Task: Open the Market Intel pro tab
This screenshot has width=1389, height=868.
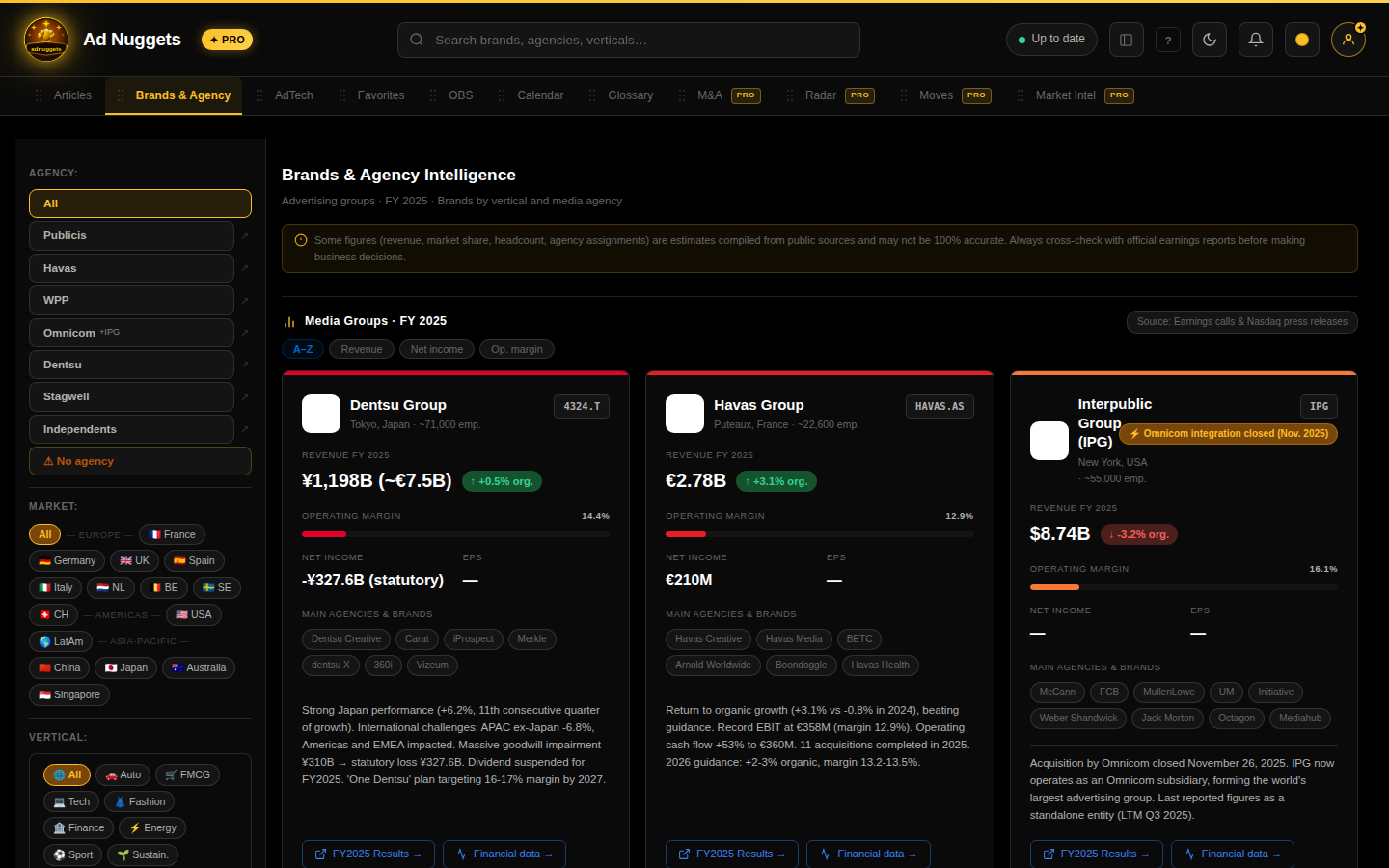Action: pyautogui.click(x=1076, y=95)
